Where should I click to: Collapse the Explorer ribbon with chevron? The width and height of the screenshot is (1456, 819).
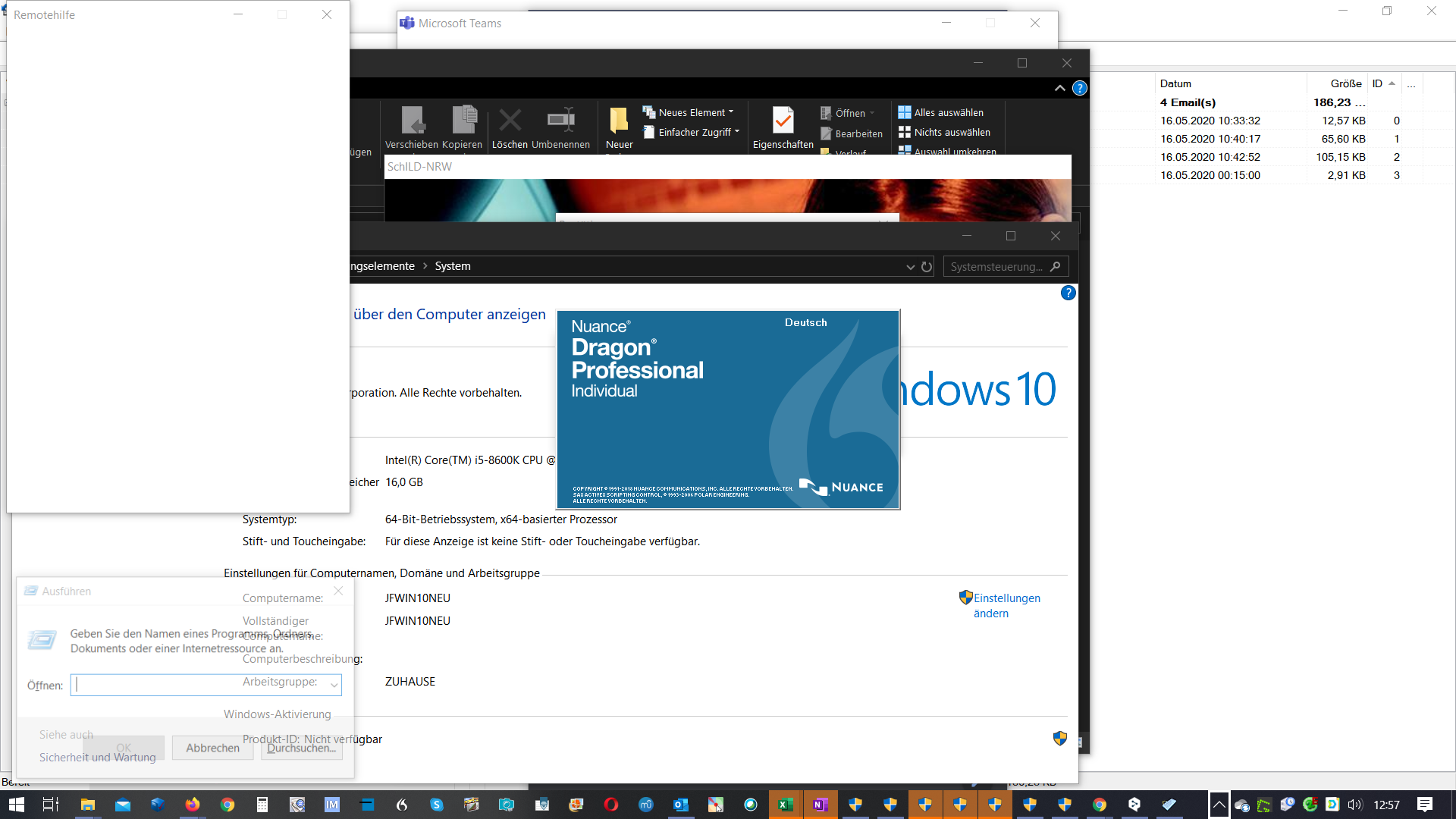[x=1059, y=89]
